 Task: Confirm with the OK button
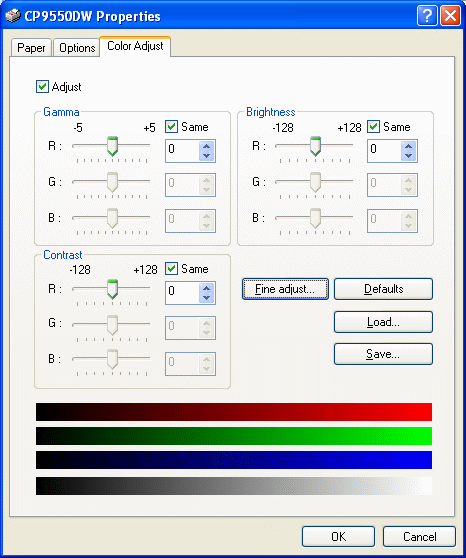click(x=338, y=537)
